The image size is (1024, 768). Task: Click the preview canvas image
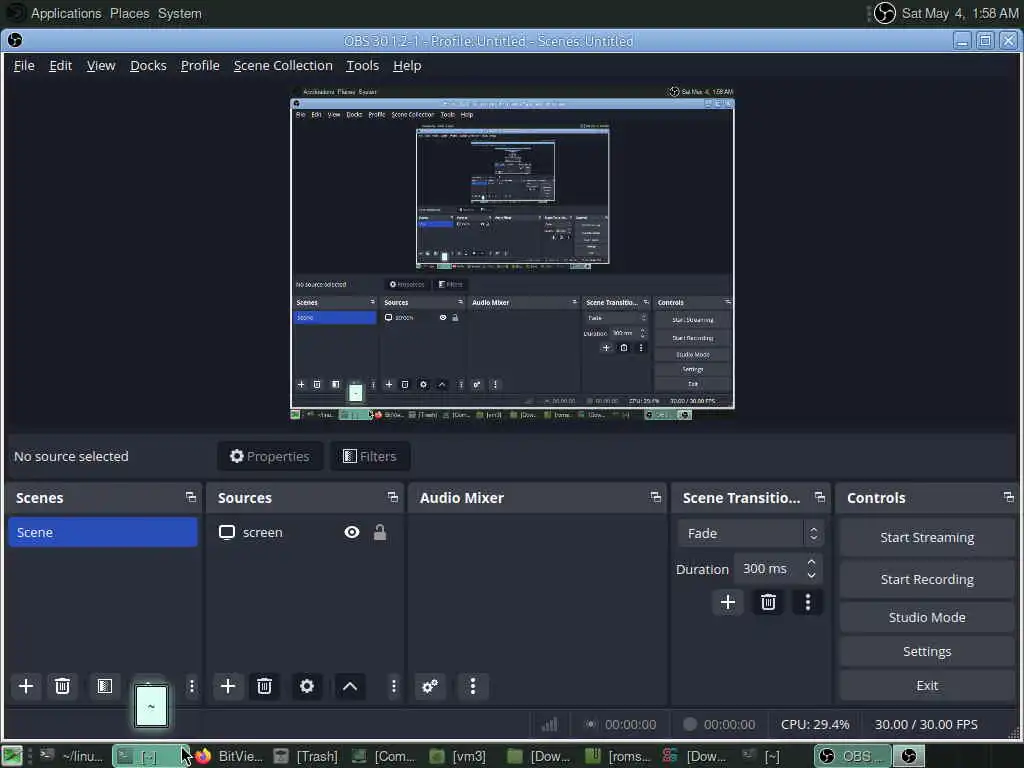(513, 252)
